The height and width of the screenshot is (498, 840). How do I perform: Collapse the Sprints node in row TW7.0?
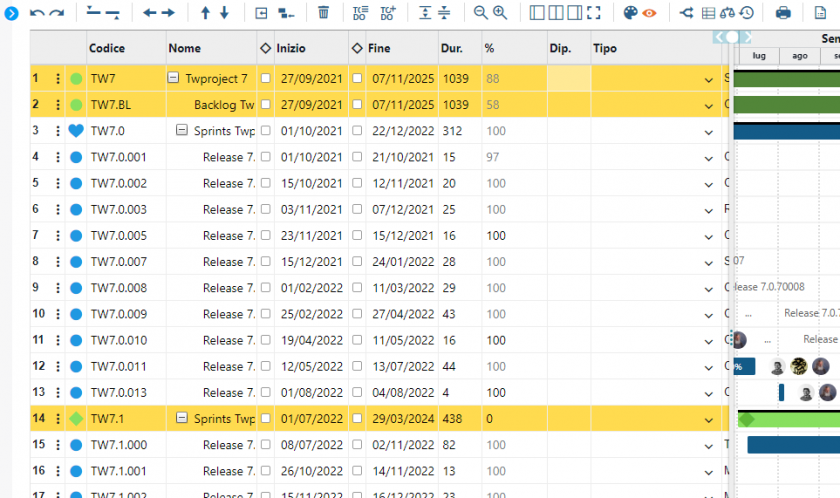tap(182, 130)
